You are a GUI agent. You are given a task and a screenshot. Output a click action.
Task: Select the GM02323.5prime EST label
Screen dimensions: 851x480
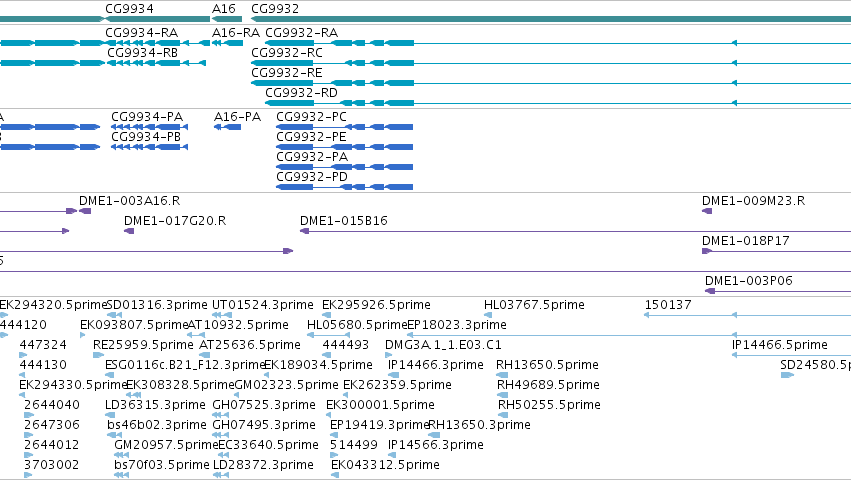tap(287, 386)
